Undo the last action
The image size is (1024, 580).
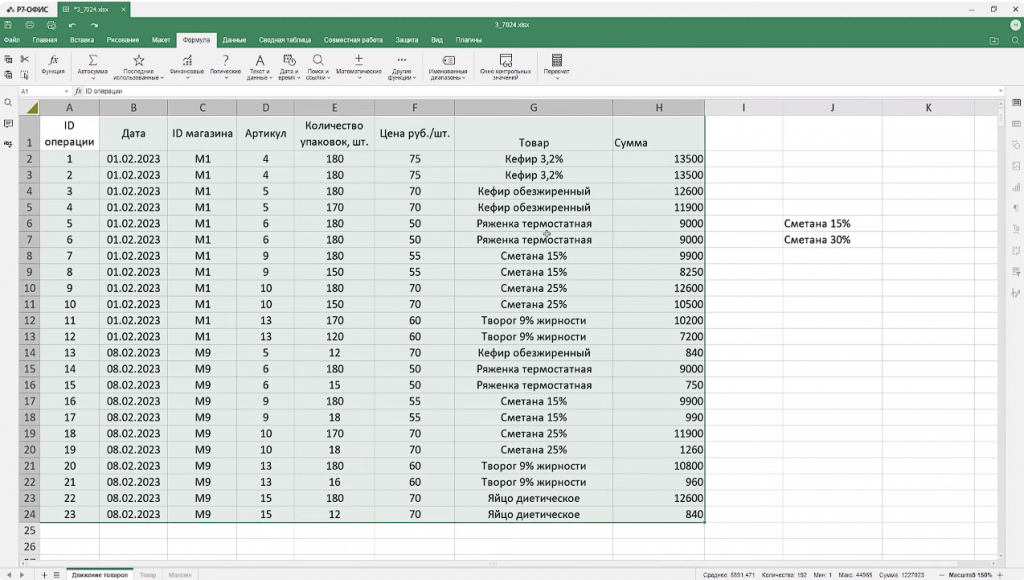tap(72, 25)
